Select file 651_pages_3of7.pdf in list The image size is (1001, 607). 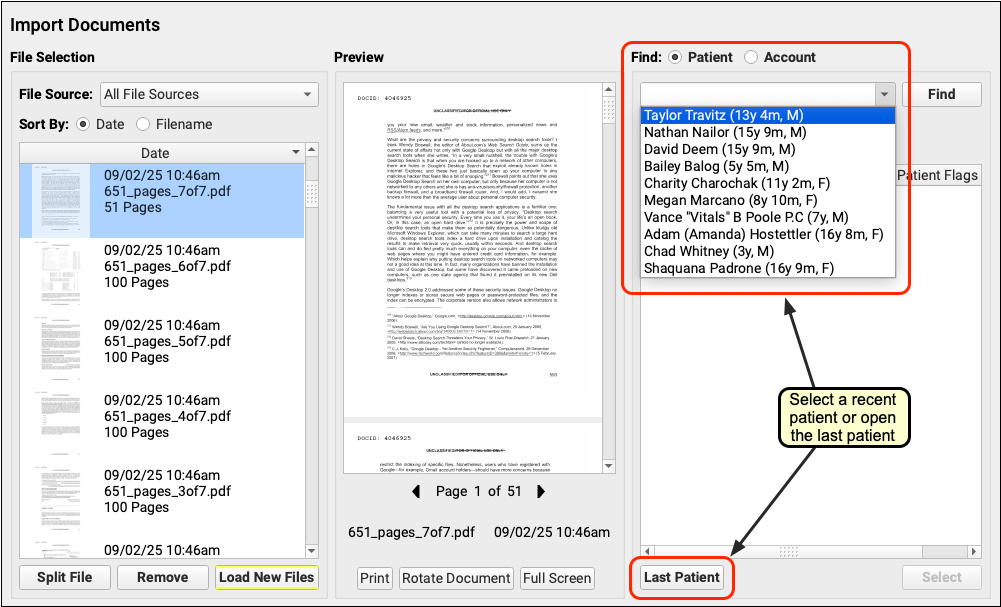coord(162,500)
